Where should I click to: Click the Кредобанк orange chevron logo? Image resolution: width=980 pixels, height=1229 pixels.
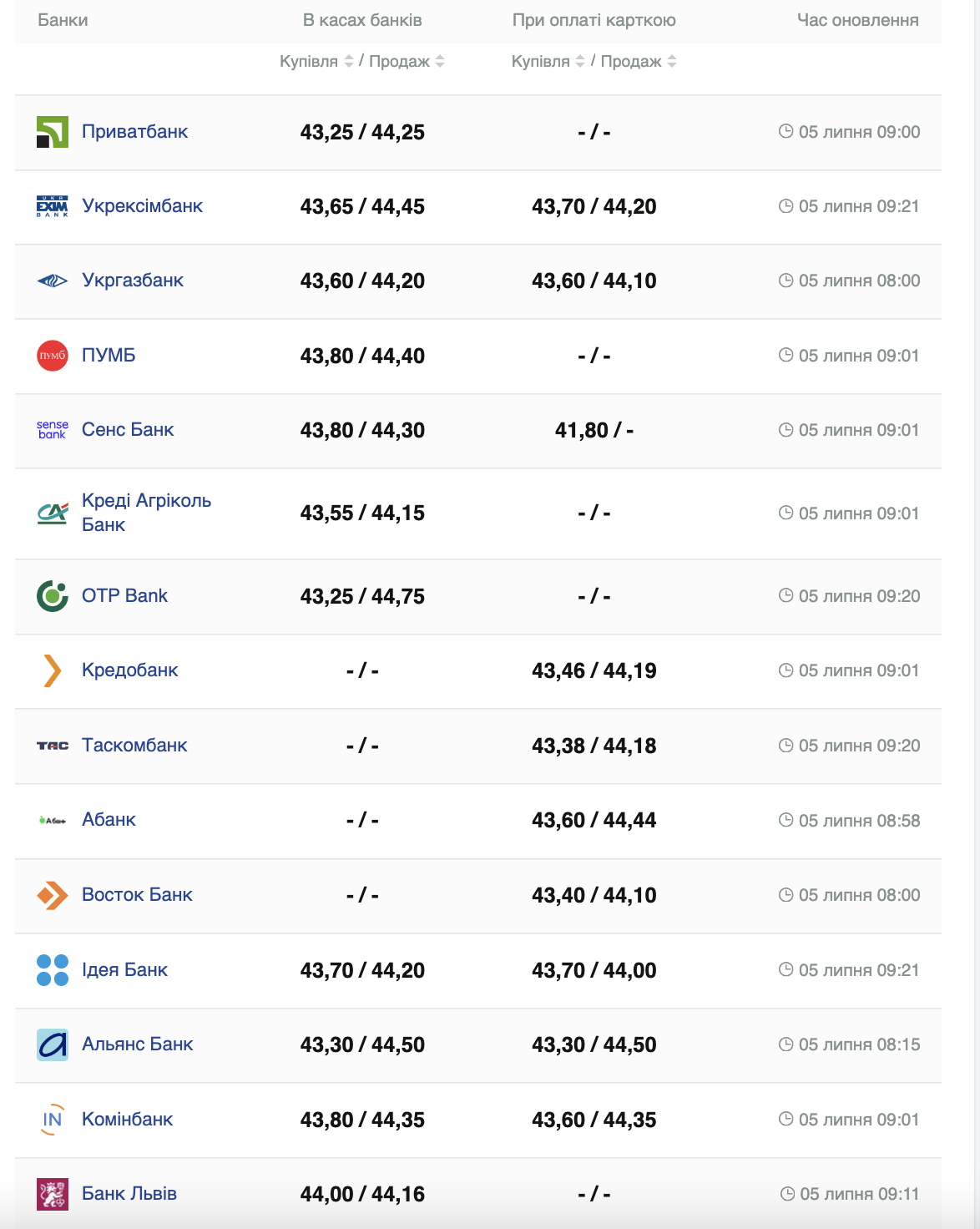pos(52,670)
